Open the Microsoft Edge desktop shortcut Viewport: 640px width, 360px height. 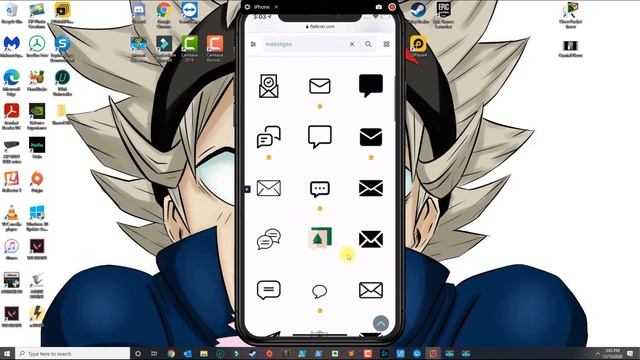click(11, 82)
